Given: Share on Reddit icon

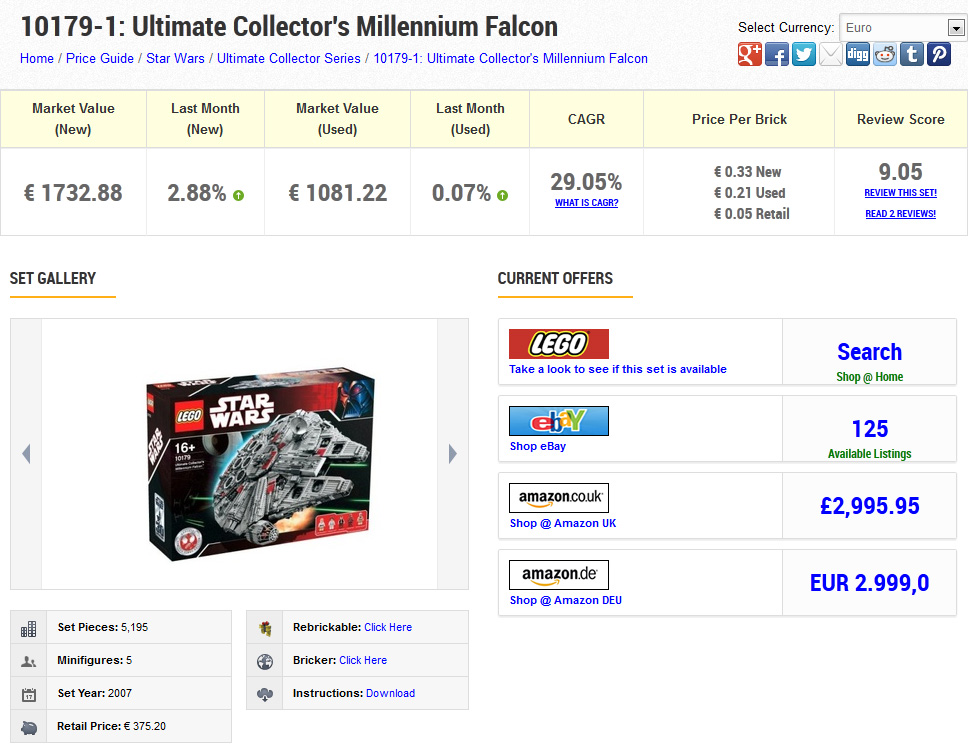Looking at the screenshot, I should pos(885,55).
